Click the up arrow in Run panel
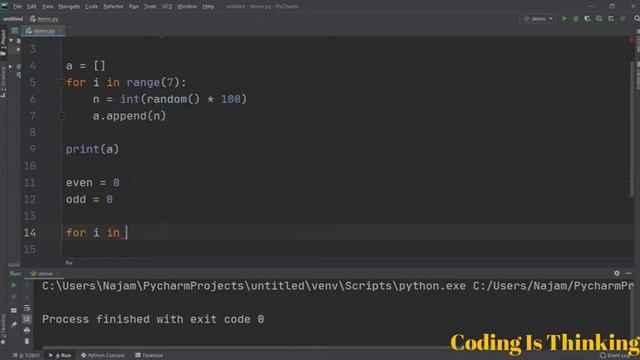640x360 pixels. 27,285
